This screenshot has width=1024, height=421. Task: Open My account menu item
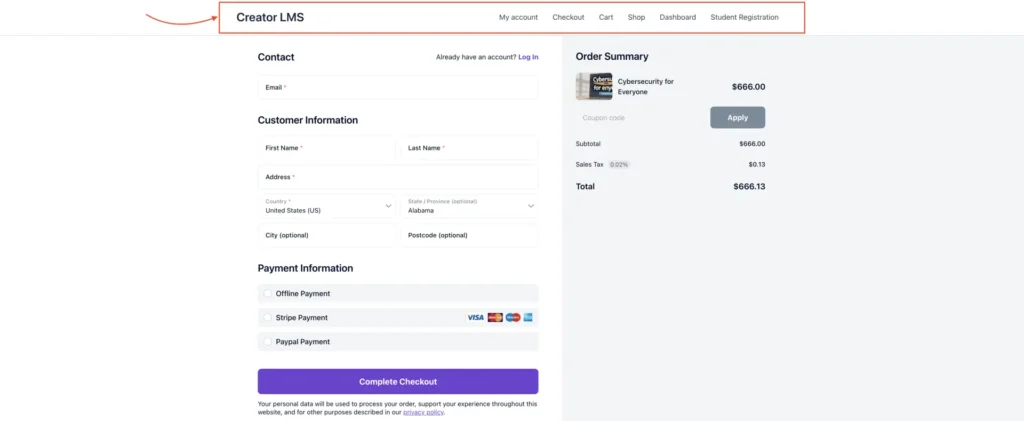tap(518, 17)
